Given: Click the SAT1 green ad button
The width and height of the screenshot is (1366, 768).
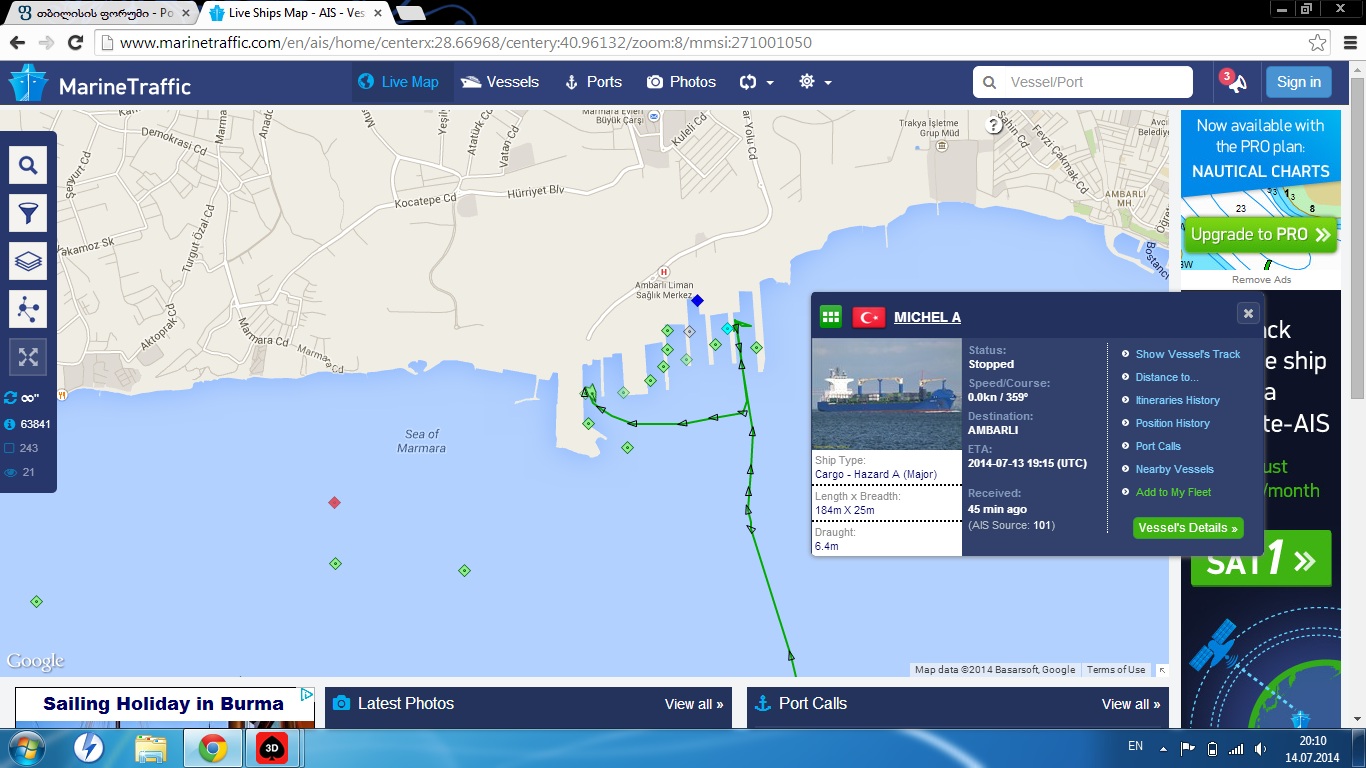Looking at the screenshot, I should coord(1261,559).
